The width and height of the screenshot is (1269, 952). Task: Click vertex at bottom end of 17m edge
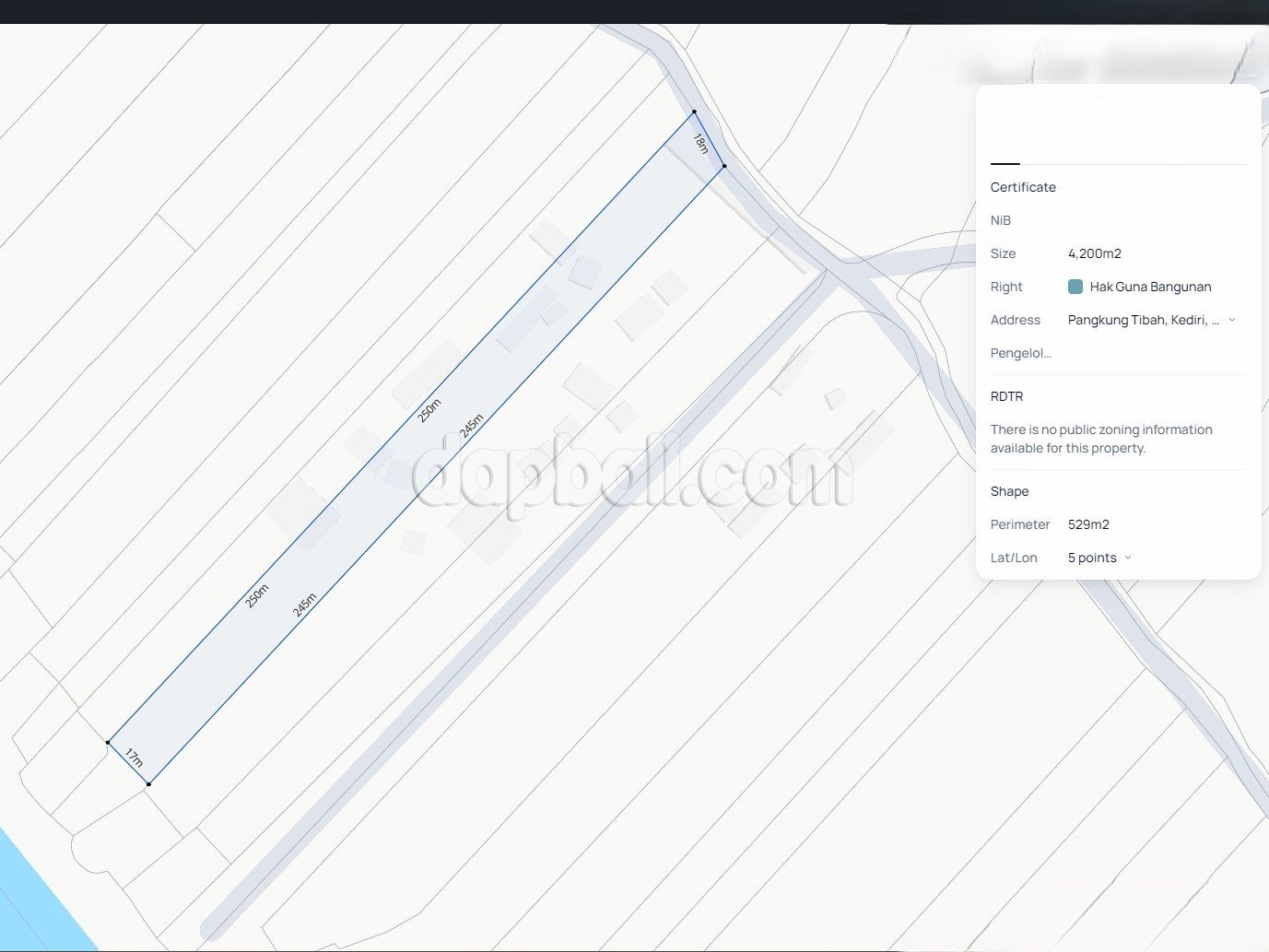pyautogui.click(x=148, y=784)
